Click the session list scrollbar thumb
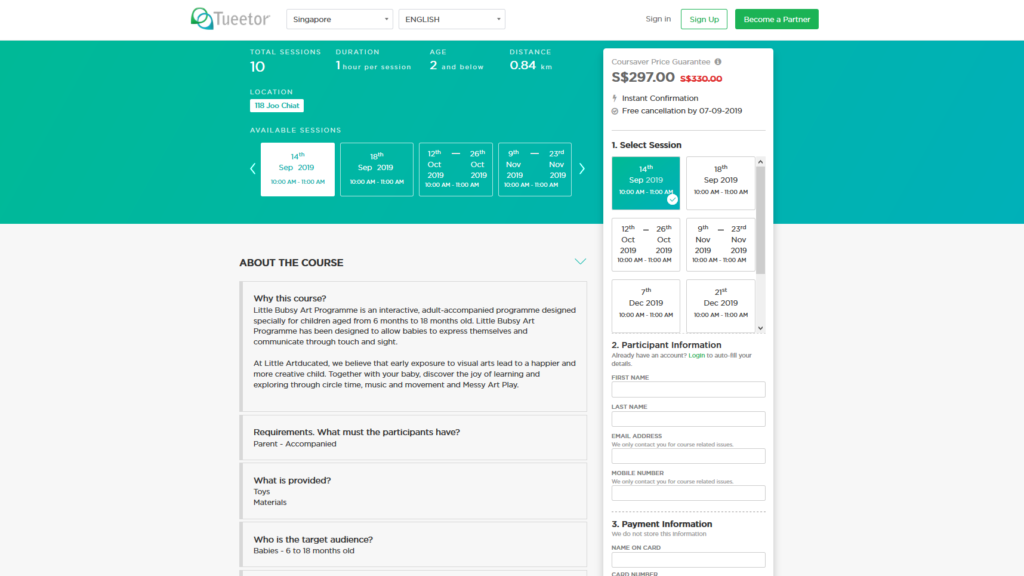Viewport: 1024px width, 576px height. tap(760, 220)
